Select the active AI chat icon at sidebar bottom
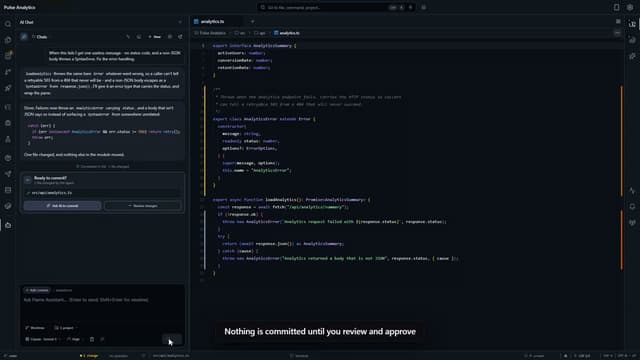This screenshot has width=640, height=360. point(8,225)
